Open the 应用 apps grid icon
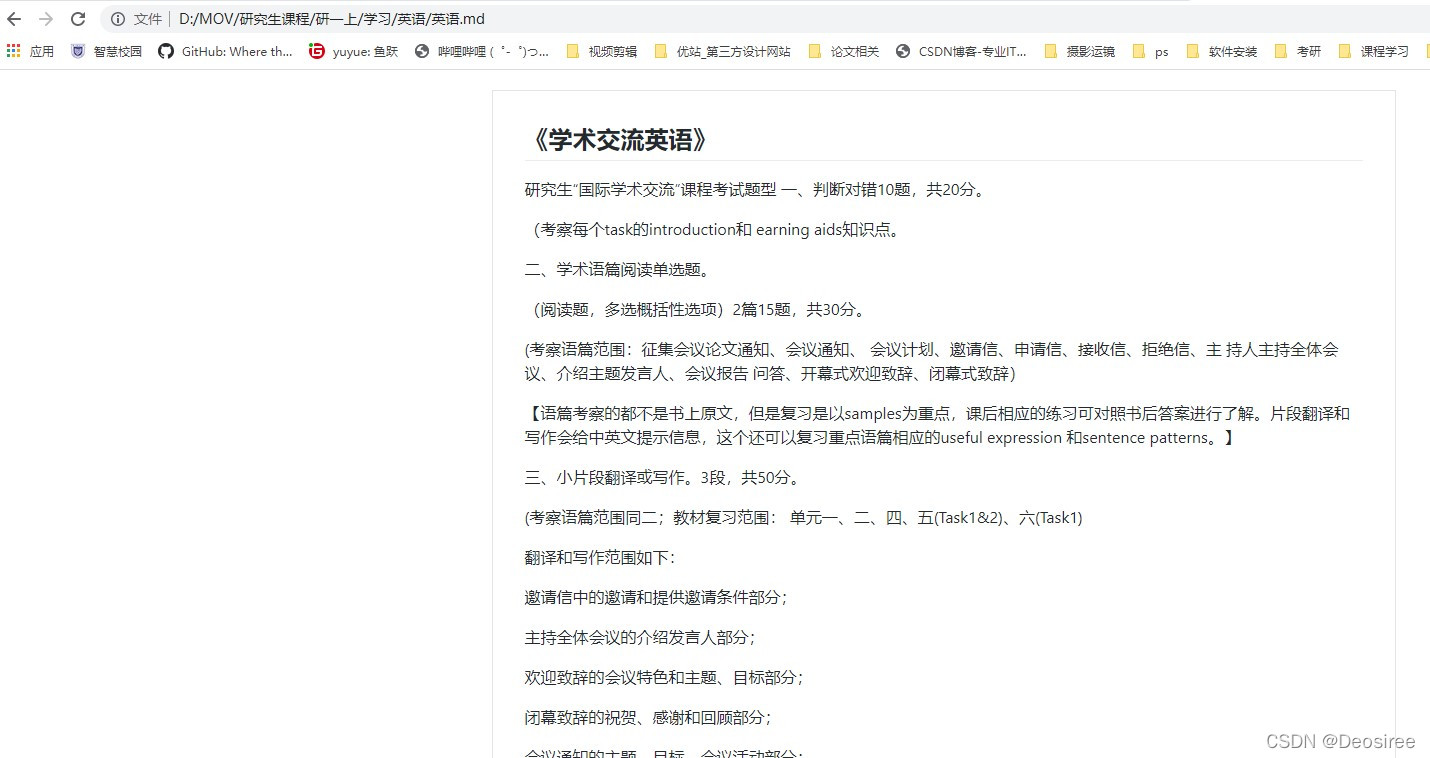The image size is (1430, 758). click(x=14, y=51)
